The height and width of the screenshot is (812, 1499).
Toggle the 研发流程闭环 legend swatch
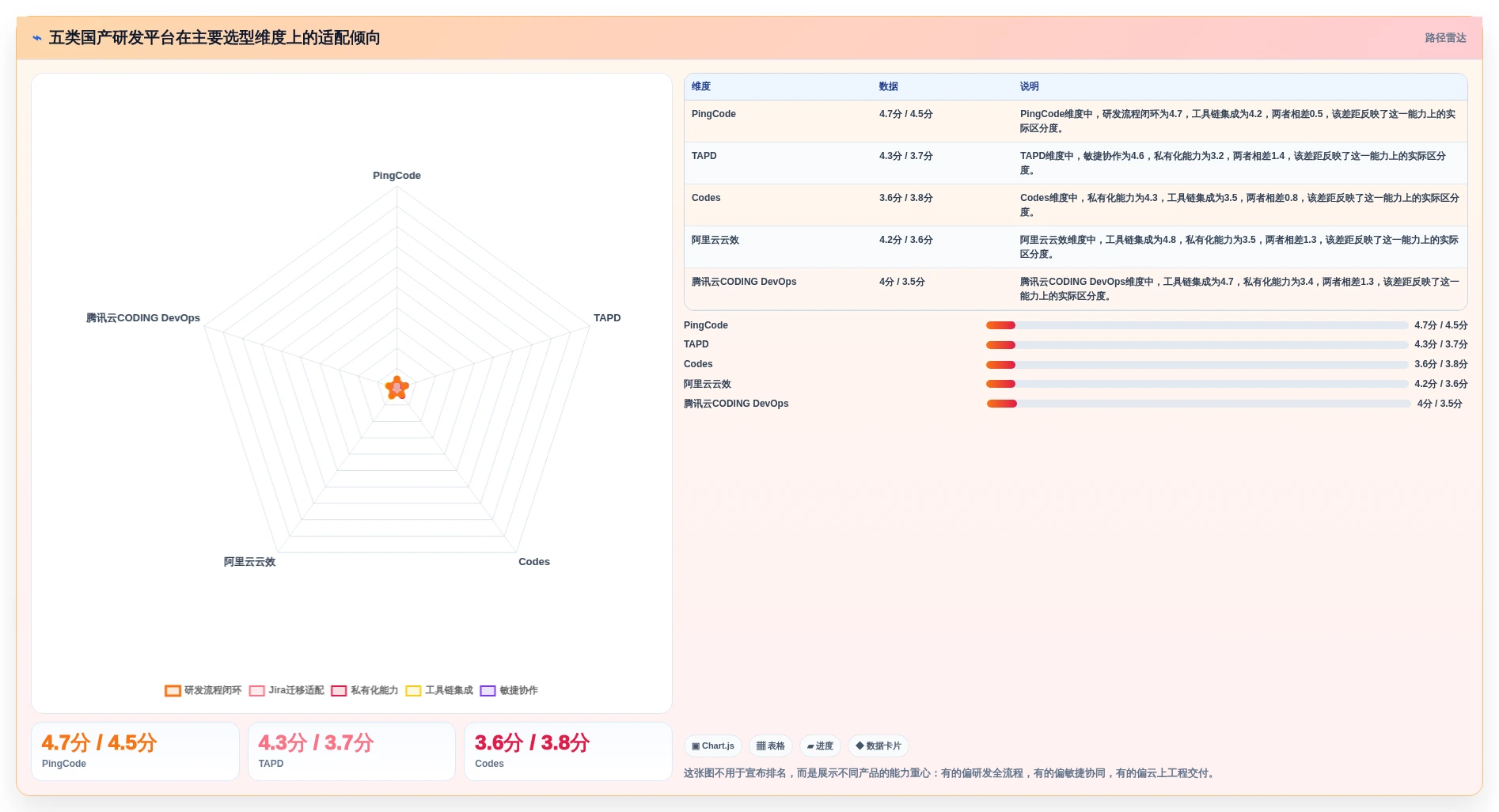173,691
